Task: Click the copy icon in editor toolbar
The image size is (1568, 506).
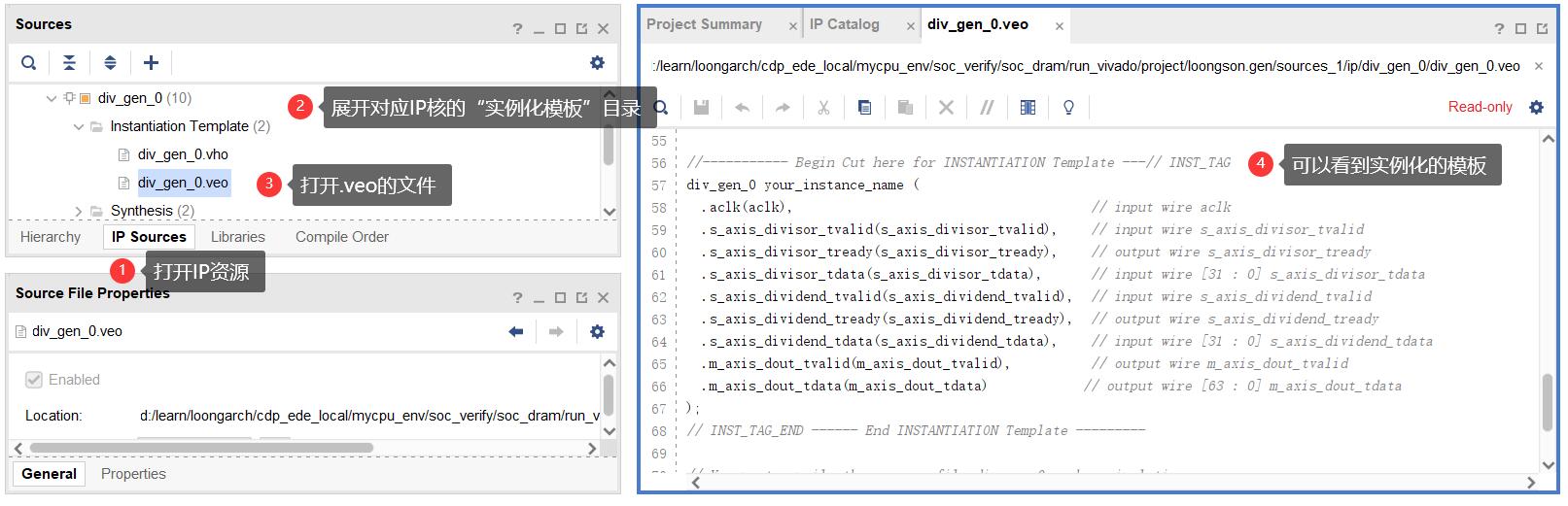Action: (864, 107)
